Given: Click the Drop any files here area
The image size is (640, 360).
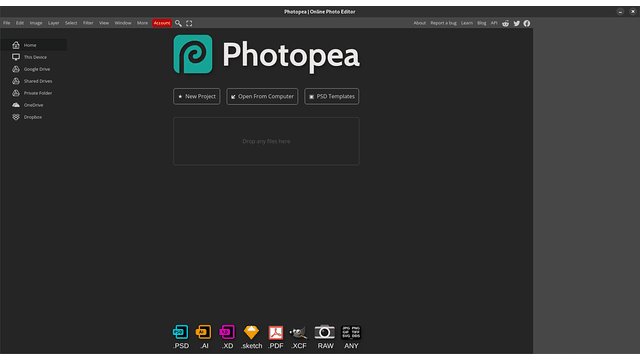Looking at the screenshot, I should 266,141.
